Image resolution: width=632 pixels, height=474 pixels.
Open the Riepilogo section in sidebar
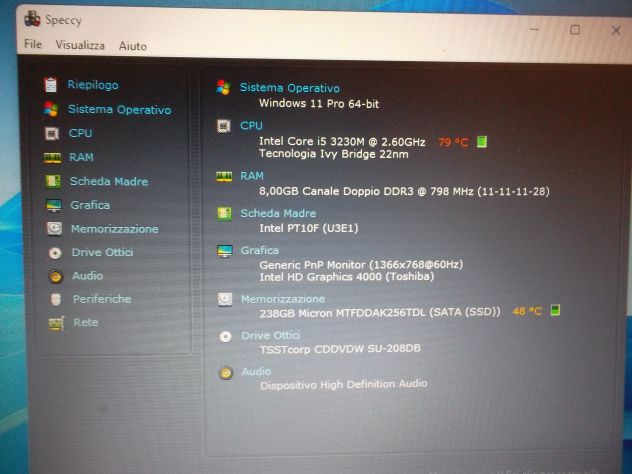point(93,85)
